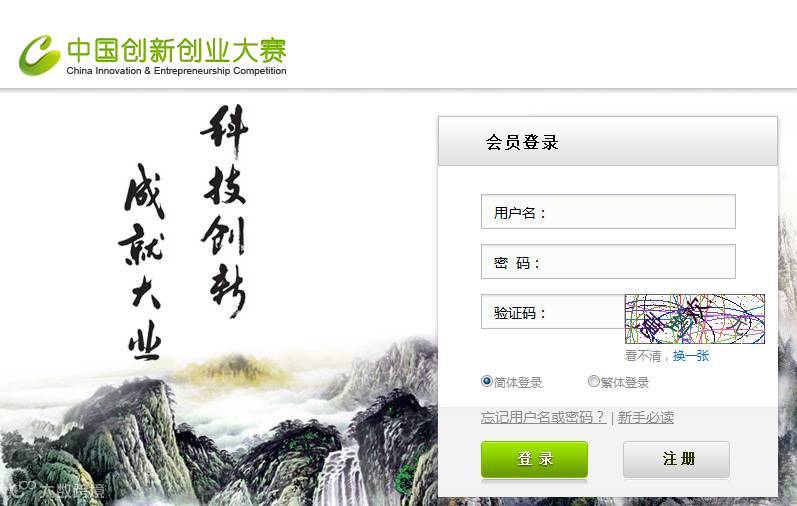Click the 科技创新 calligraphy text

[x=225, y=211]
